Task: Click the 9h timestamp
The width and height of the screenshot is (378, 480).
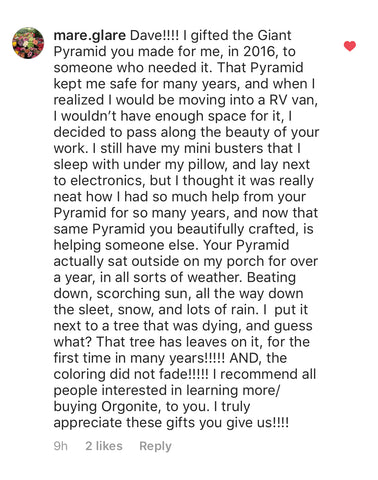Action: tap(61, 446)
